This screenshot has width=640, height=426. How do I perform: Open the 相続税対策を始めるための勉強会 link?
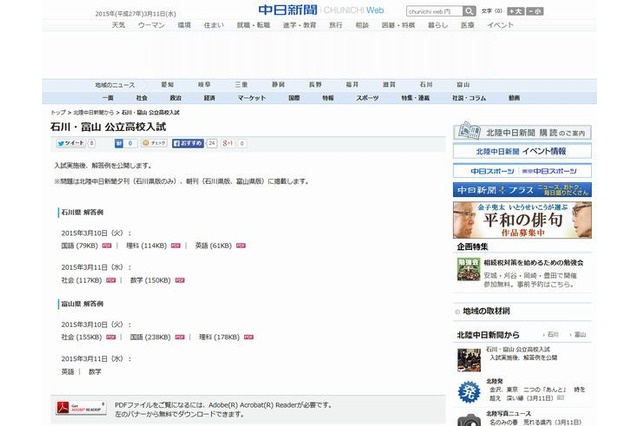coord(533,262)
